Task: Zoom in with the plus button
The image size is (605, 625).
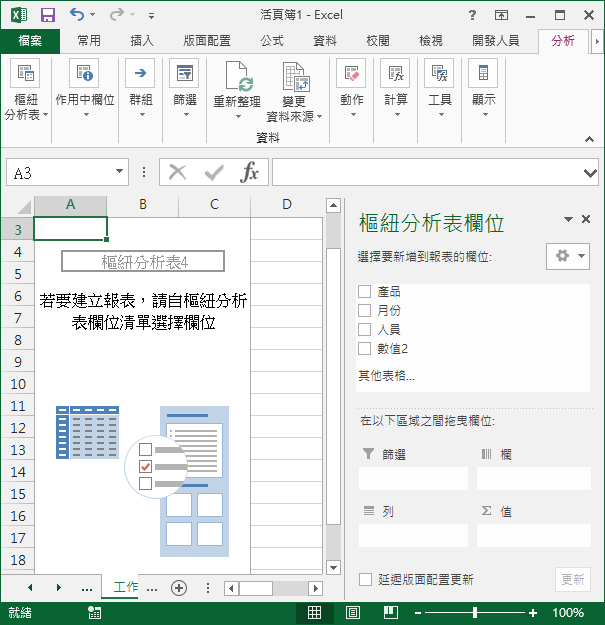Action: click(533, 613)
